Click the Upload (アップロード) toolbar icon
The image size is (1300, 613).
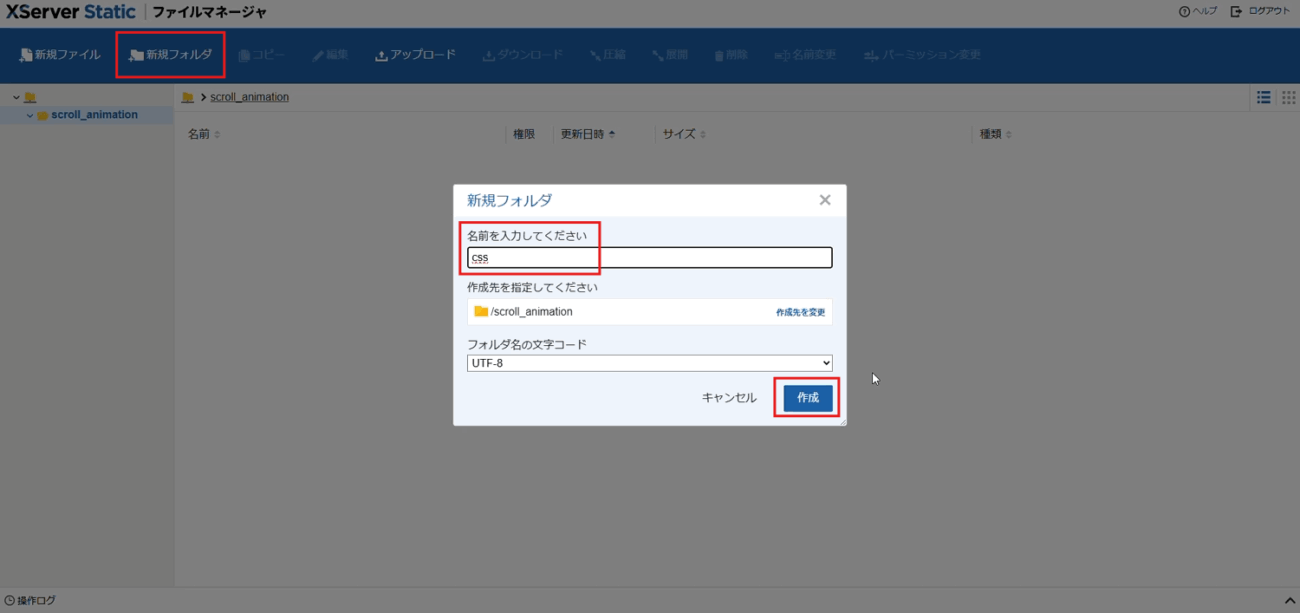point(381,56)
